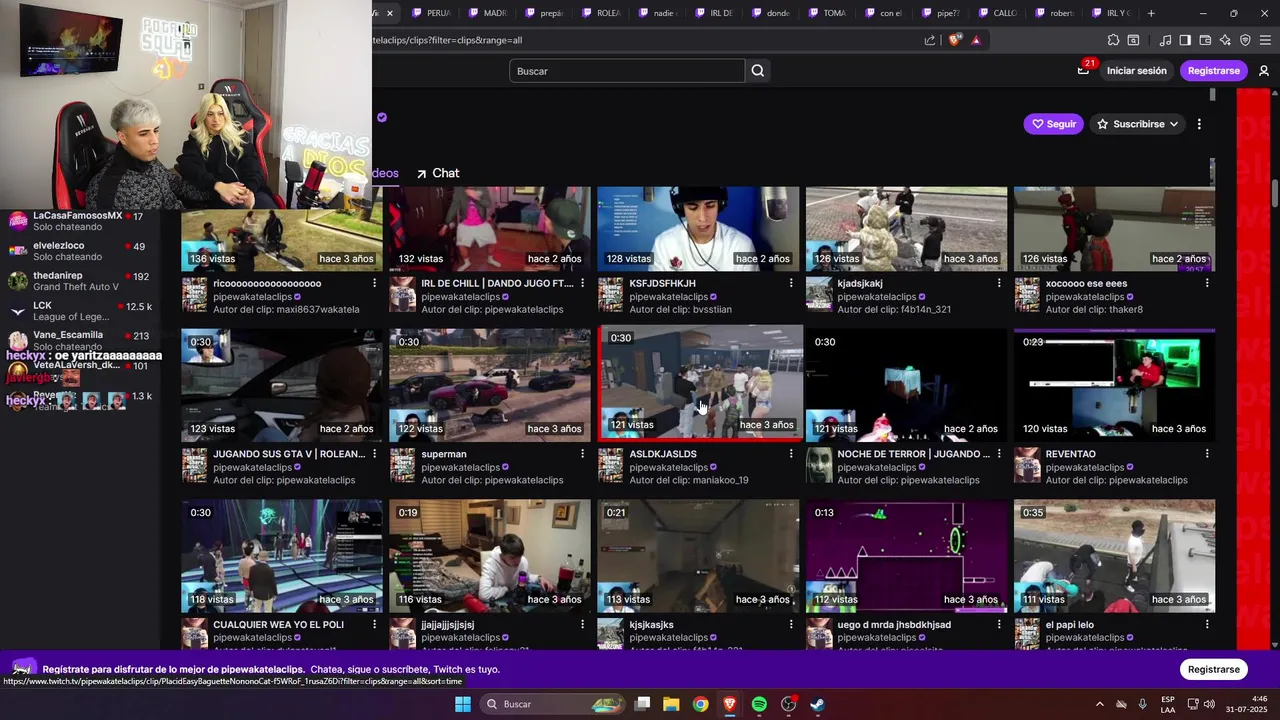The image size is (1280, 720).
Task: Open the user account icon menu
Action: click(1264, 71)
